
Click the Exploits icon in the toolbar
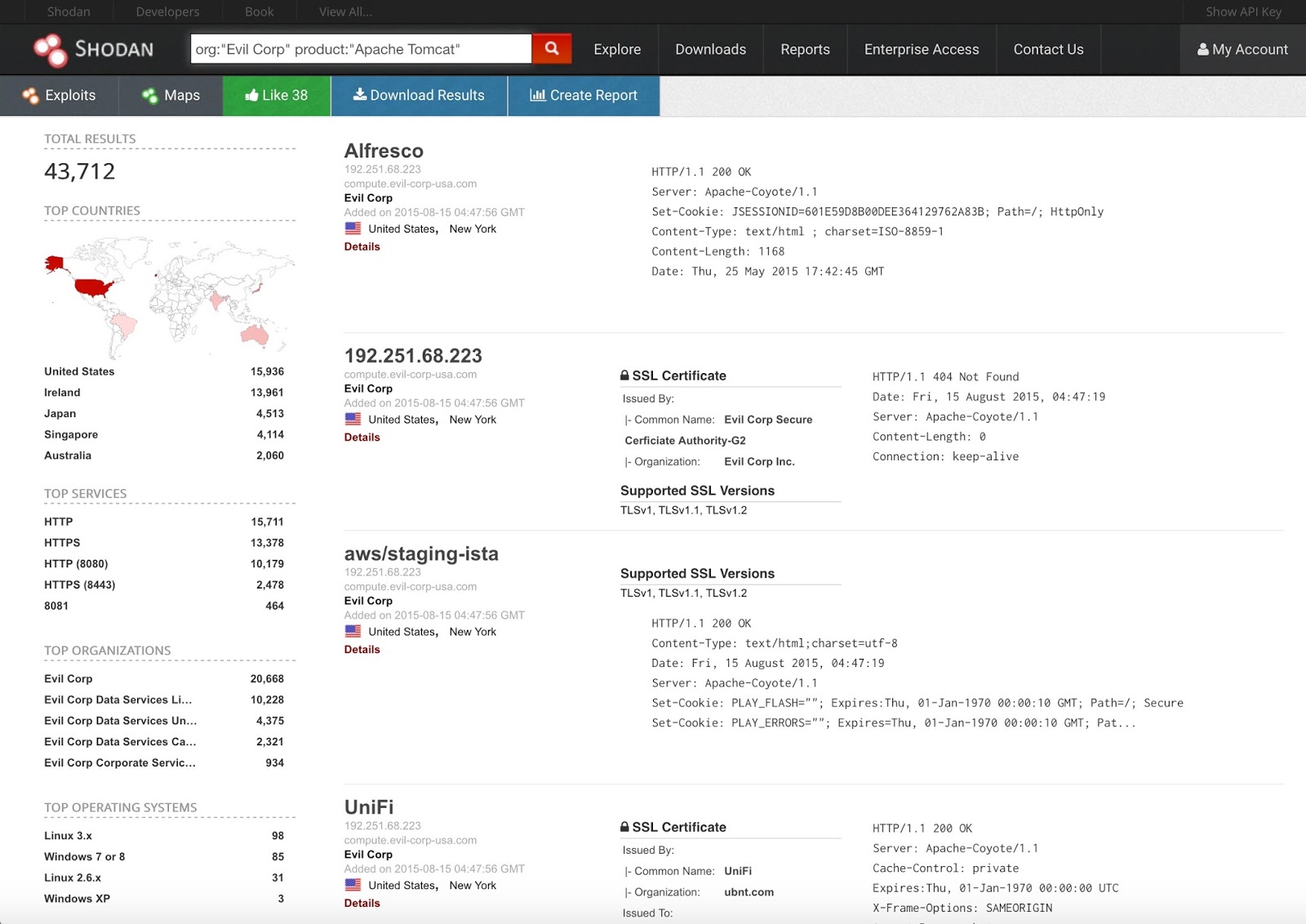pos(31,96)
